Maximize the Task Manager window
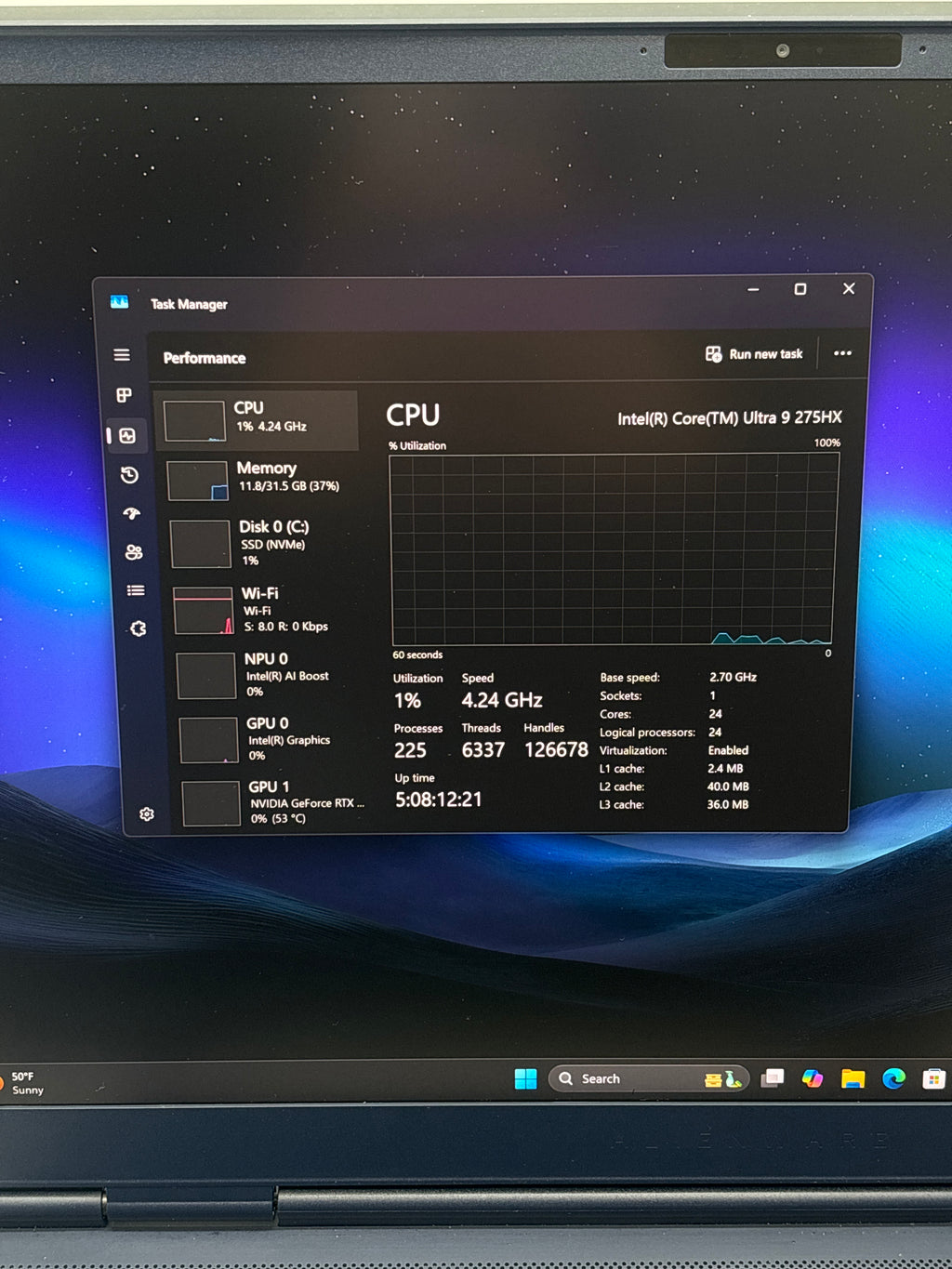 (800, 289)
